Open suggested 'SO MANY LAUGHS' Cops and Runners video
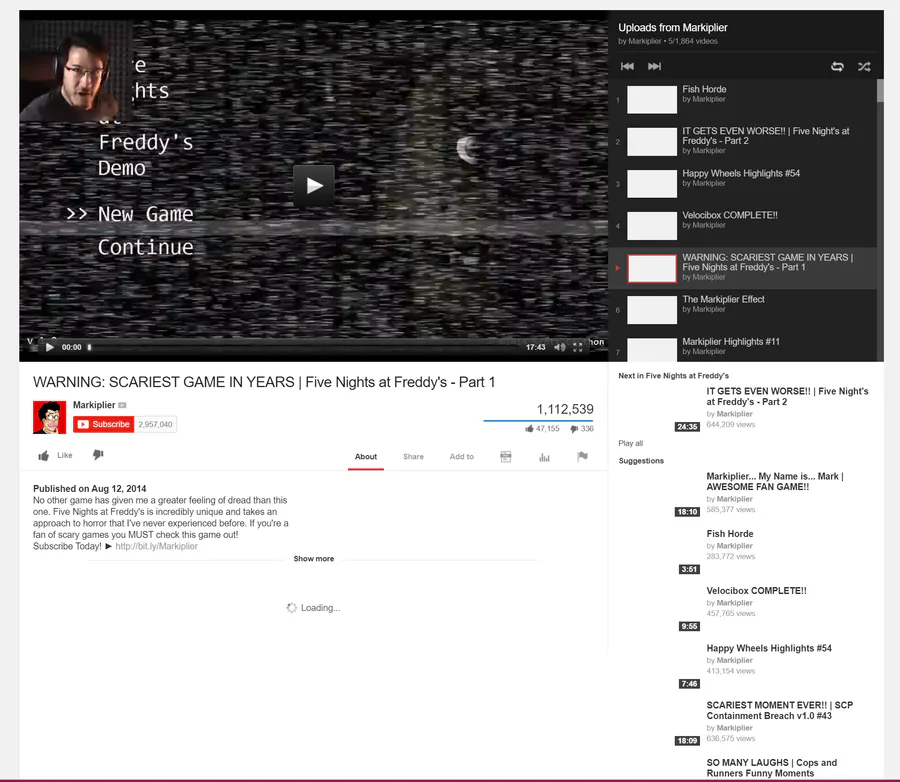Viewport: 900px width, 782px height. 771,768
